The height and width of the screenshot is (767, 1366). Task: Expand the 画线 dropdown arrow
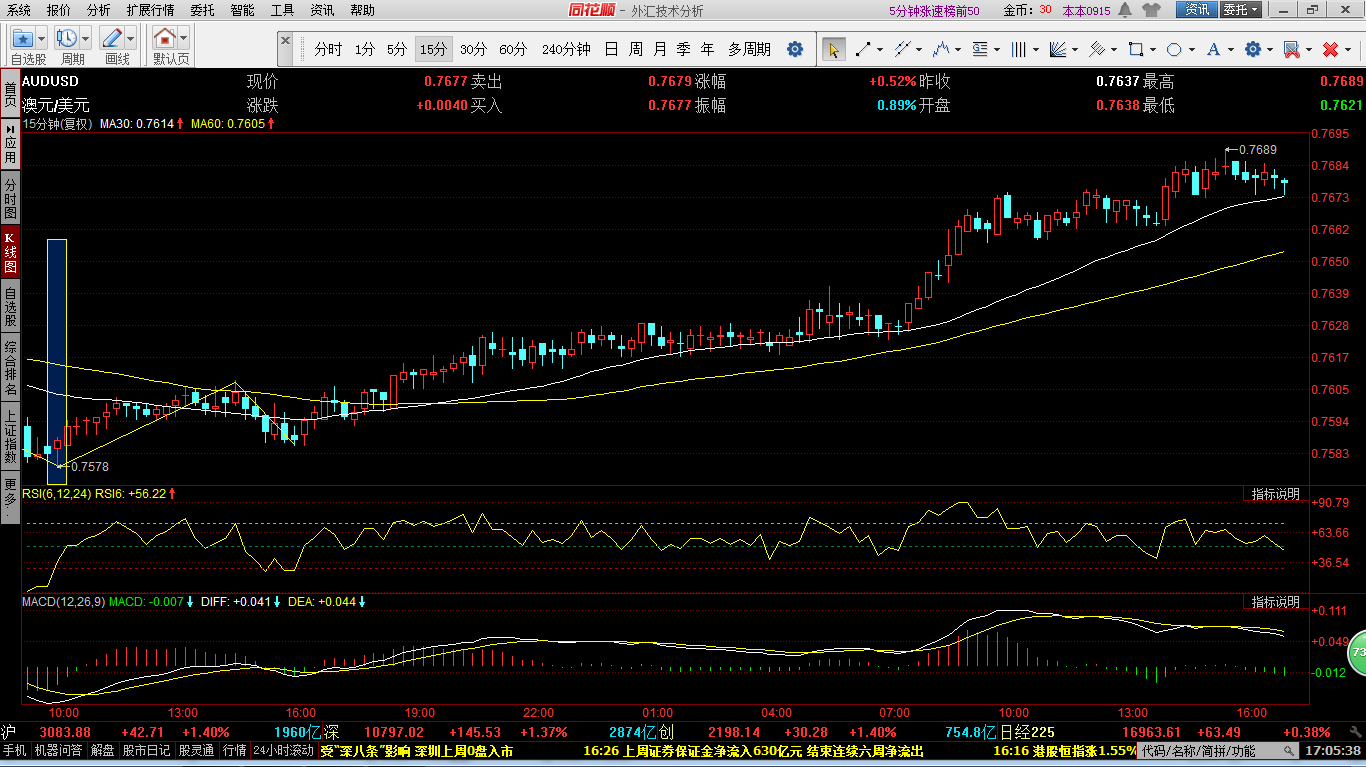point(132,39)
